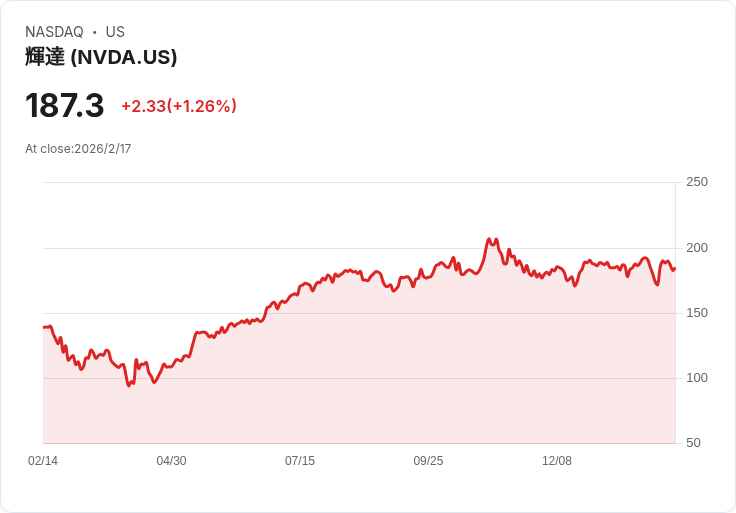This screenshot has width=736, height=513.
Task: Select the 12/08 date axis label
Action: [x=557, y=461]
